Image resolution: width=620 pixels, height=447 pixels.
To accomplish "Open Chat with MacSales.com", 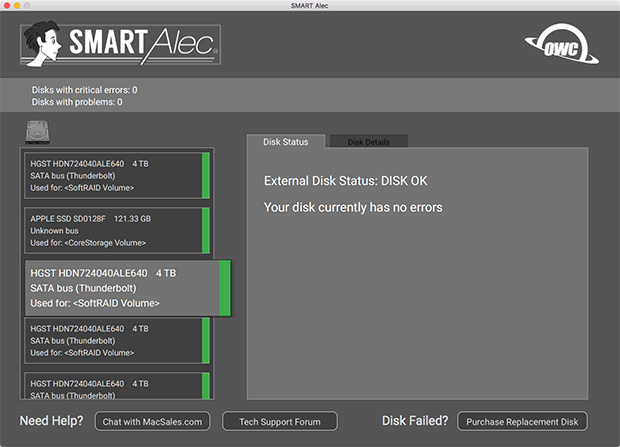I will [152, 422].
